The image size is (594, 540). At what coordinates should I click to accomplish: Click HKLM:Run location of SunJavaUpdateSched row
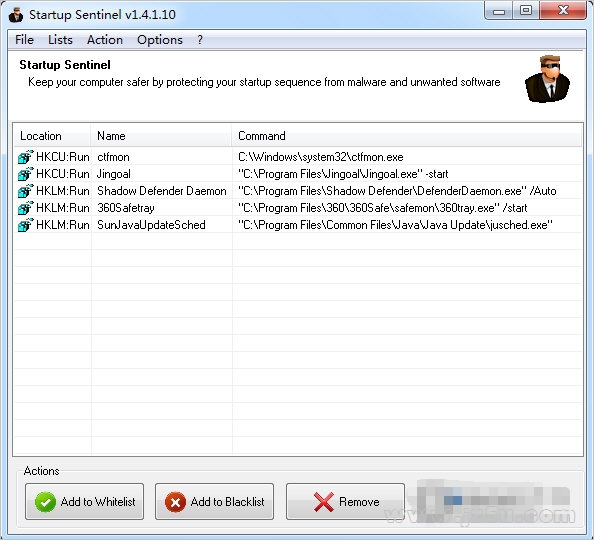pos(63,225)
